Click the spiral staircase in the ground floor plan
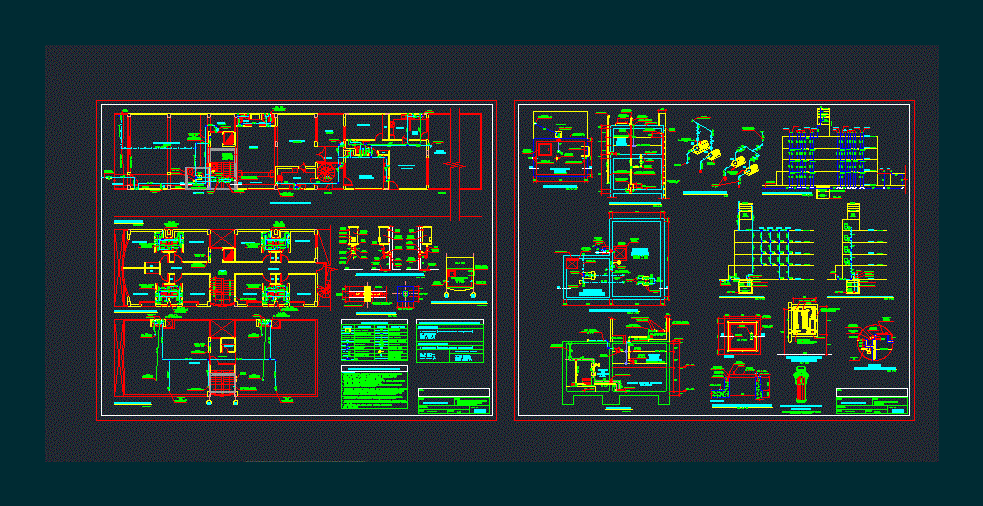983x506 pixels. [x=327, y=172]
